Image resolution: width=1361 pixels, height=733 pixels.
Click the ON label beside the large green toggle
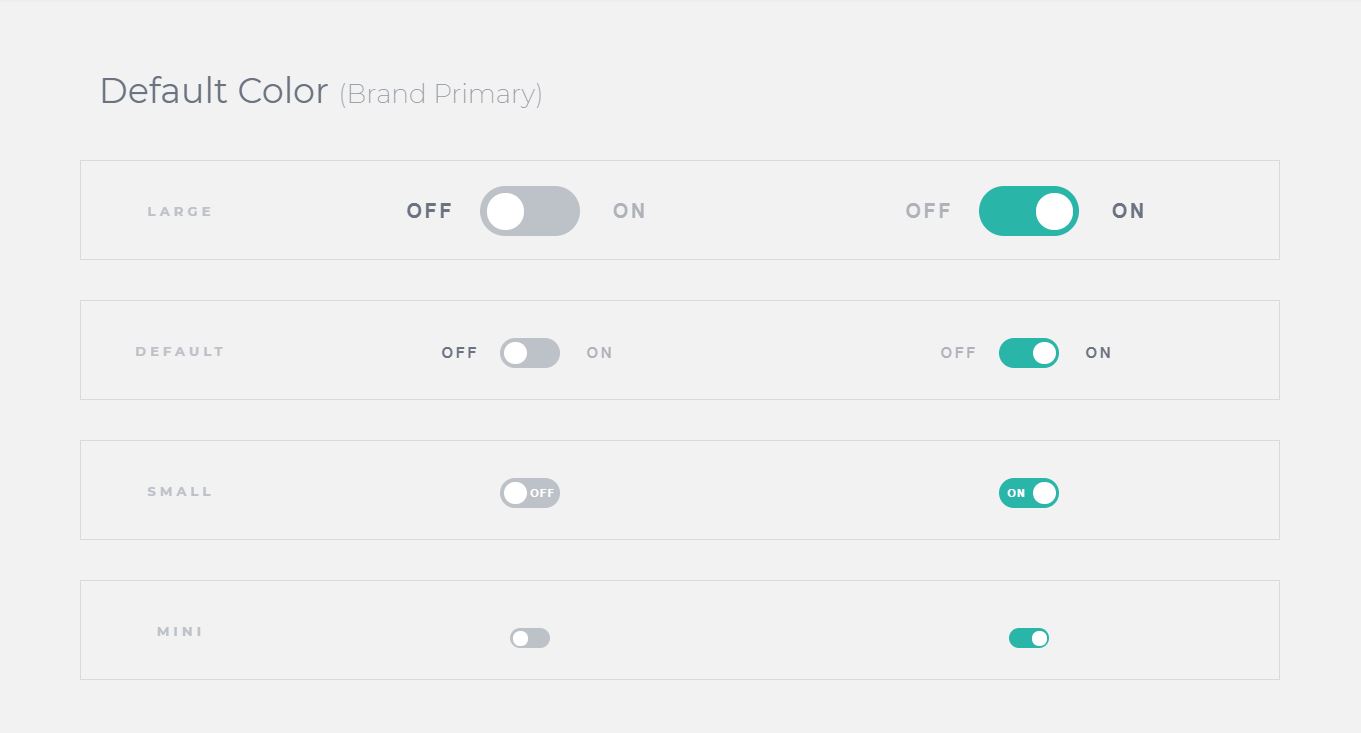pyautogui.click(x=1128, y=211)
